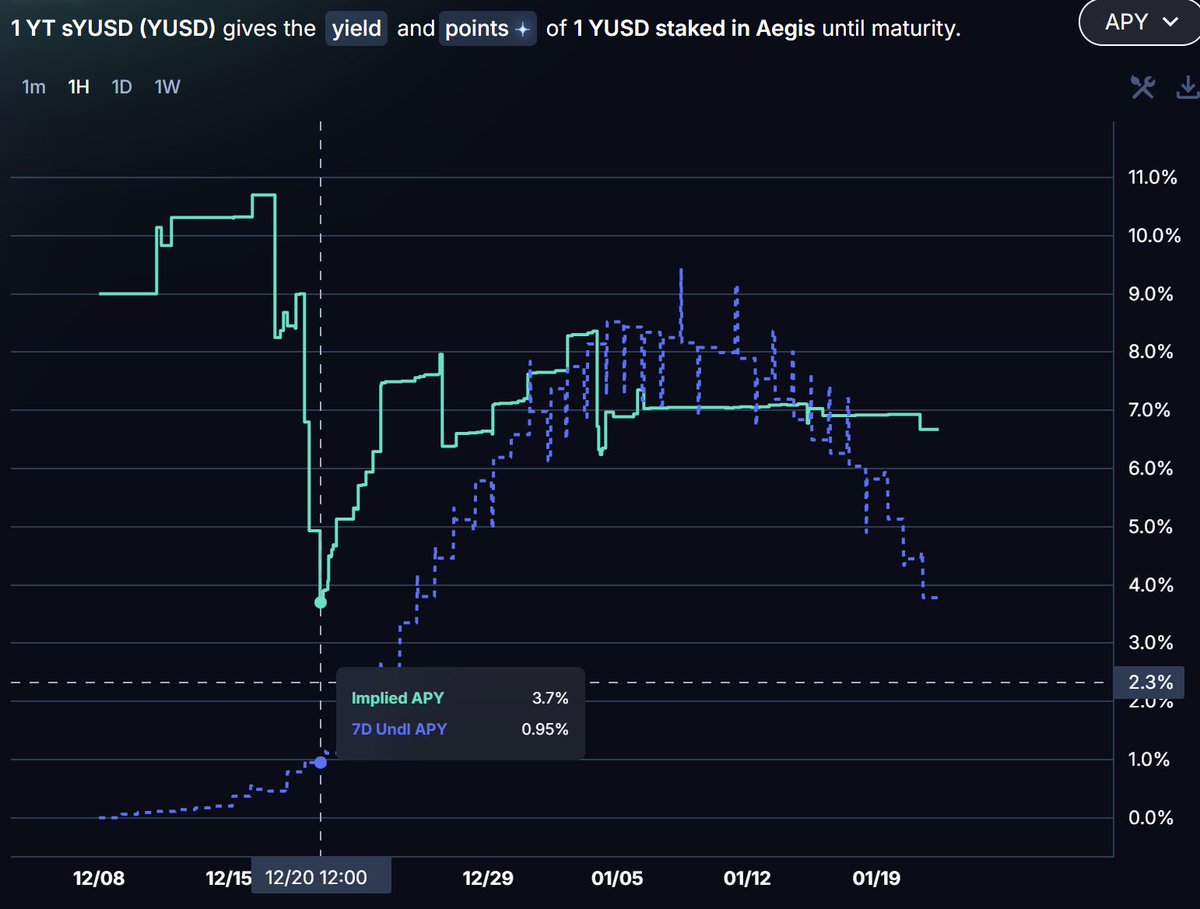Click the 0.95% value in tooltip
The height and width of the screenshot is (909, 1200).
(545, 729)
